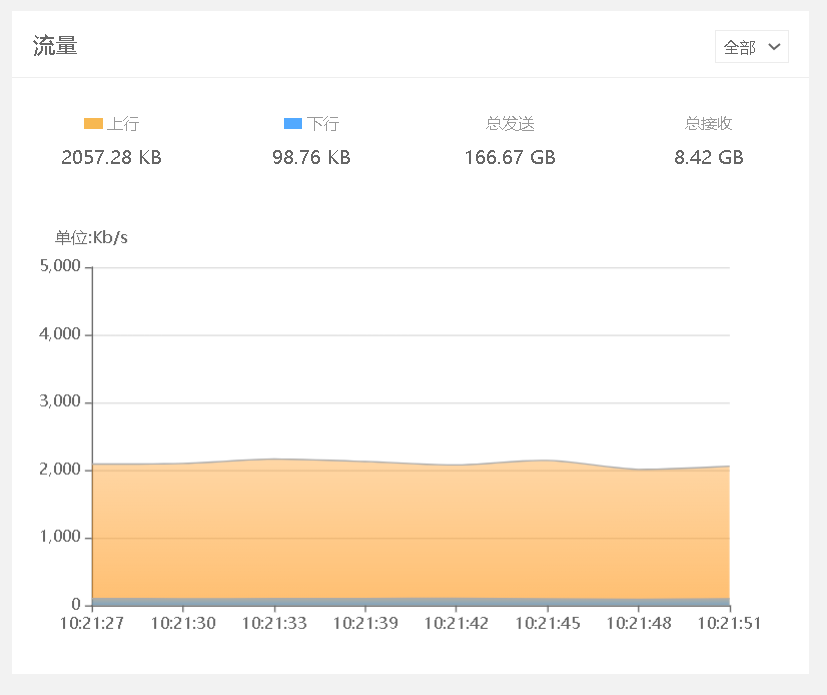The image size is (827, 695).
Task: Click the 10:21:45 time axis label
Action: pos(547,623)
